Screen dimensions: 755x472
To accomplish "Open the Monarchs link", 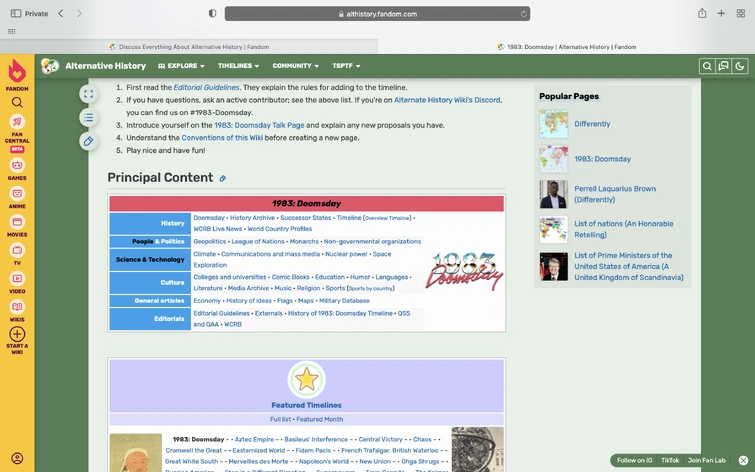I will click(304, 241).
